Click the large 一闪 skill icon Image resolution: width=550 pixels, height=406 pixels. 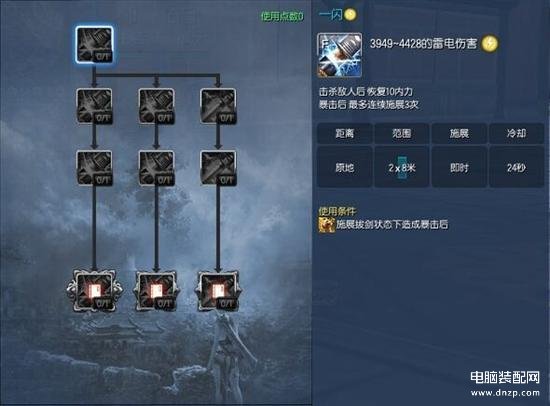[339, 55]
